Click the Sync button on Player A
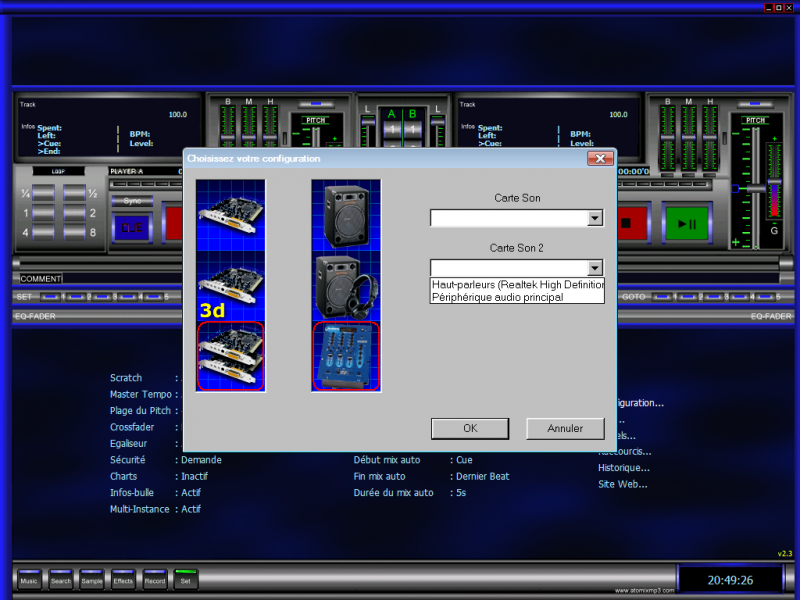The image size is (800, 600). pyautogui.click(x=132, y=200)
